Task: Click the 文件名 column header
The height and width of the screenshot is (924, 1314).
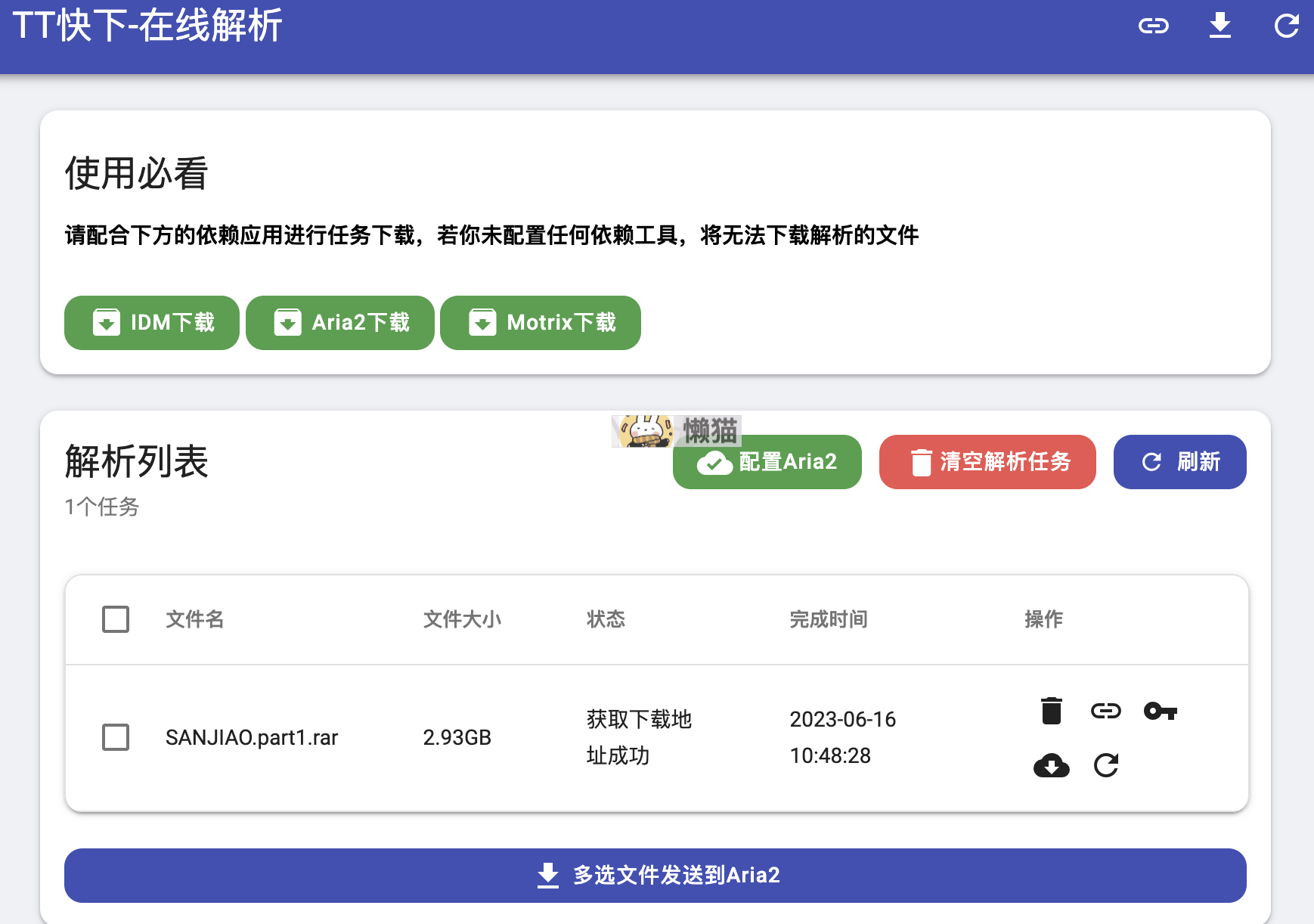Action: tap(194, 619)
